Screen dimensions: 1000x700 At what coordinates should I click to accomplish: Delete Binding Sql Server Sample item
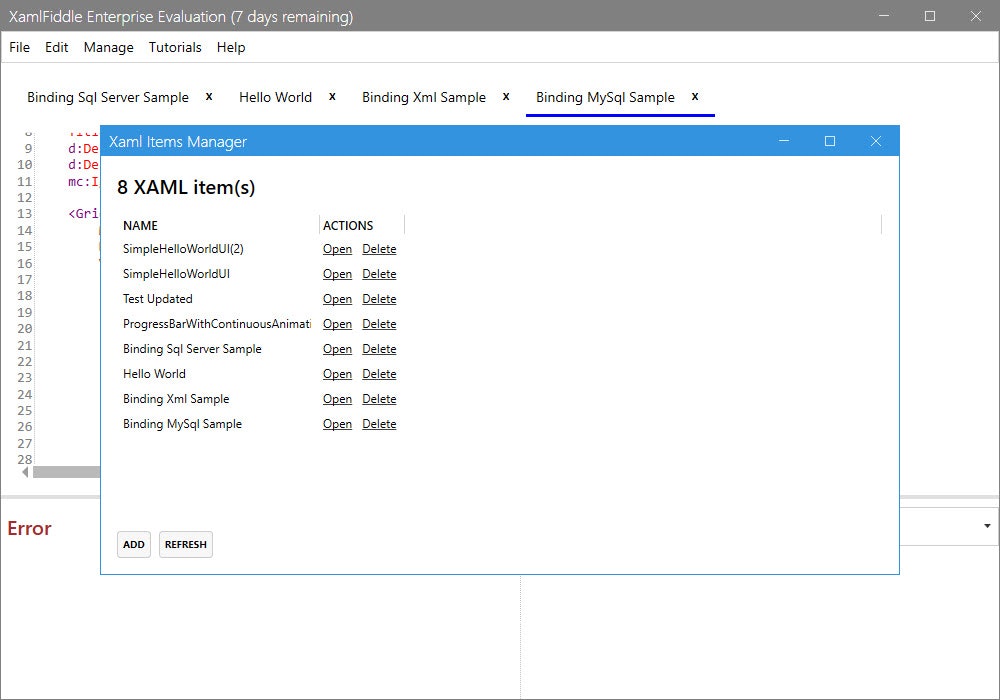tap(379, 349)
